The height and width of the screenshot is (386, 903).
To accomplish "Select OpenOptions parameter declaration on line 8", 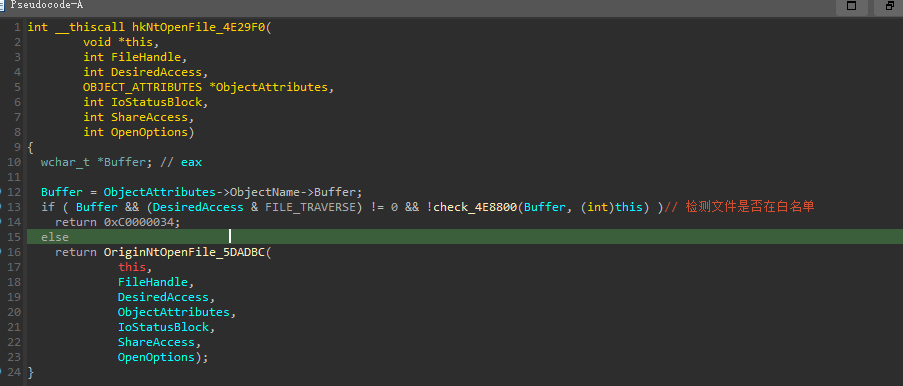I will pyautogui.click(x=135, y=132).
